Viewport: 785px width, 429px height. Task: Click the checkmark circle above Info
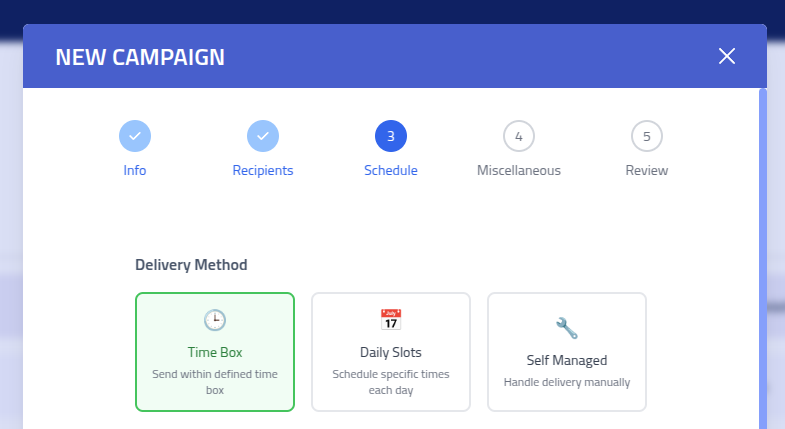(135, 136)
